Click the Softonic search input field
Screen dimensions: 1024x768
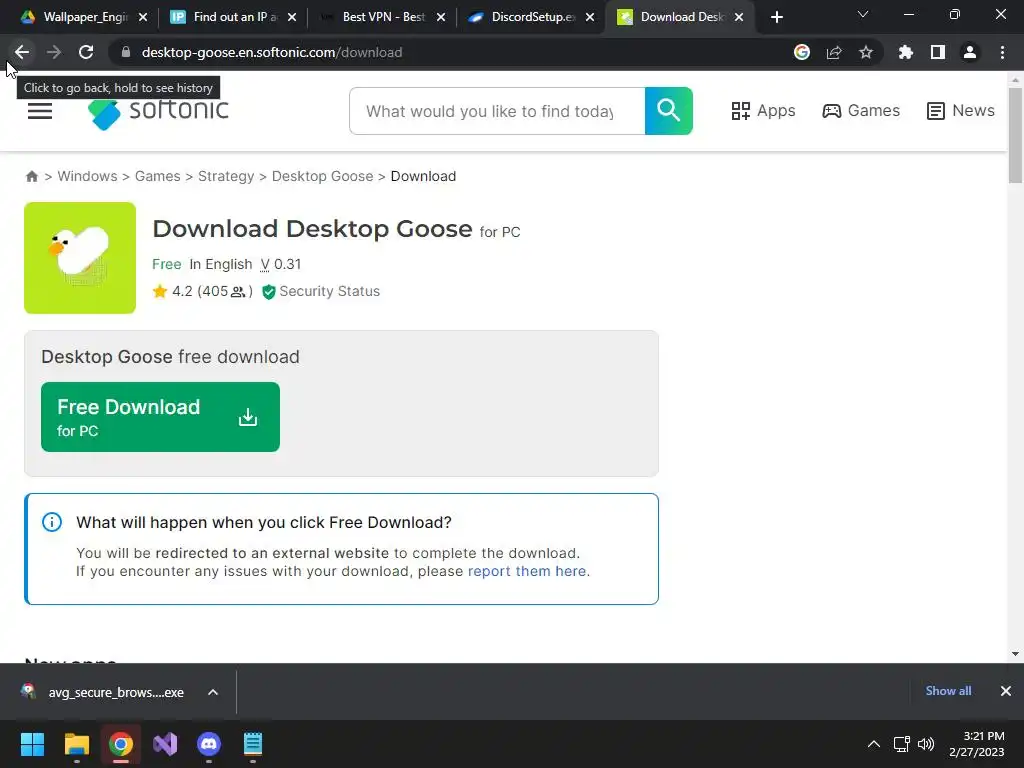tap(497, 111)
